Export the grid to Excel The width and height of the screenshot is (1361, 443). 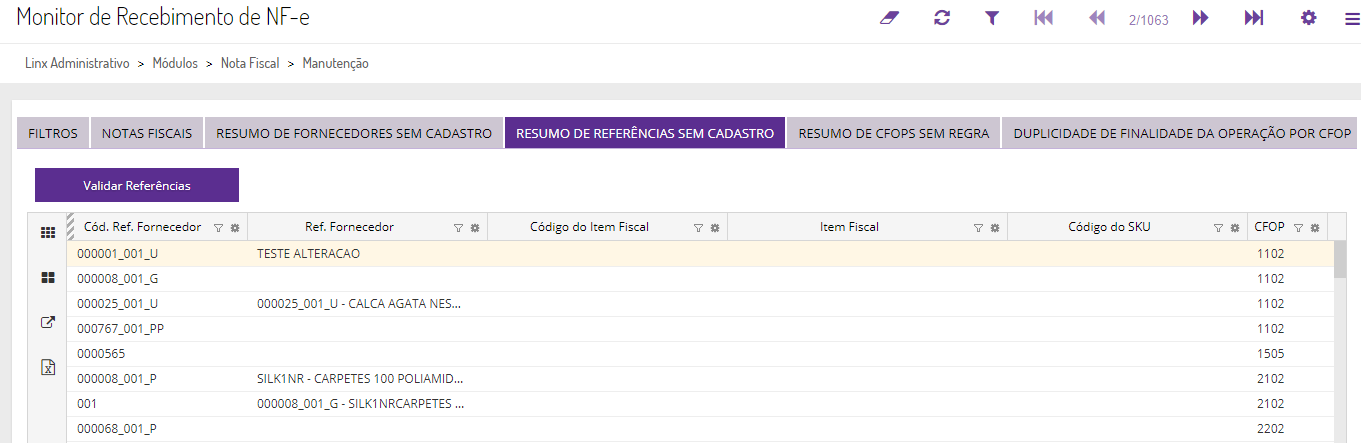(47, 367)
